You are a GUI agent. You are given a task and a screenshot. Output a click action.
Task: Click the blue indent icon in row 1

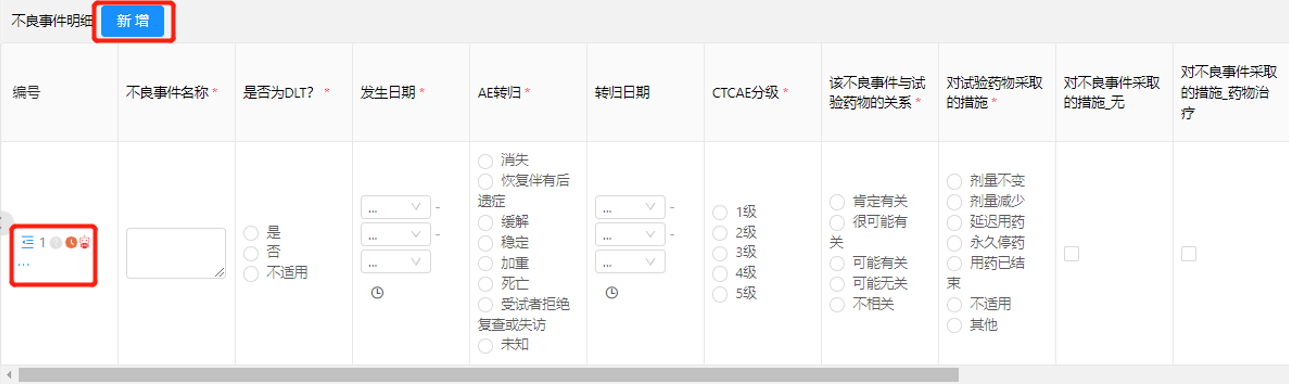[27, 242]
